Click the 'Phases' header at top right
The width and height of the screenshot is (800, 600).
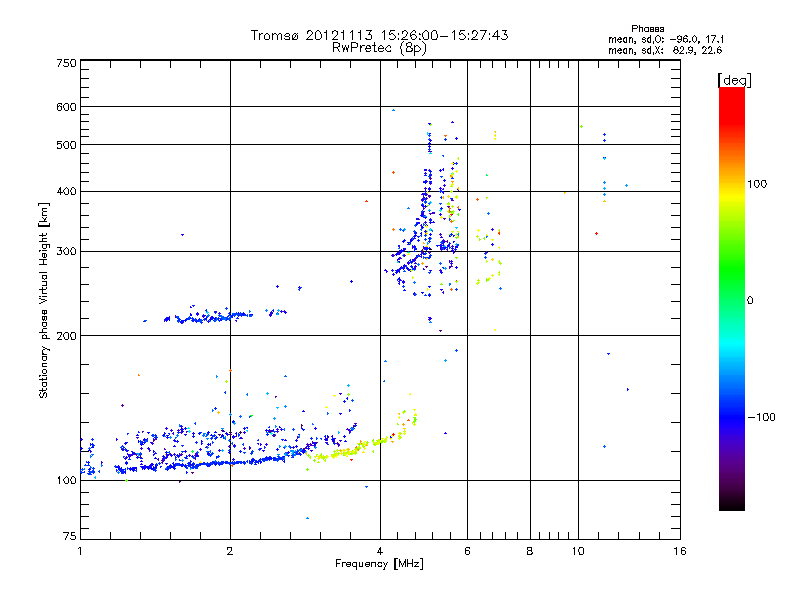[647, 29]
